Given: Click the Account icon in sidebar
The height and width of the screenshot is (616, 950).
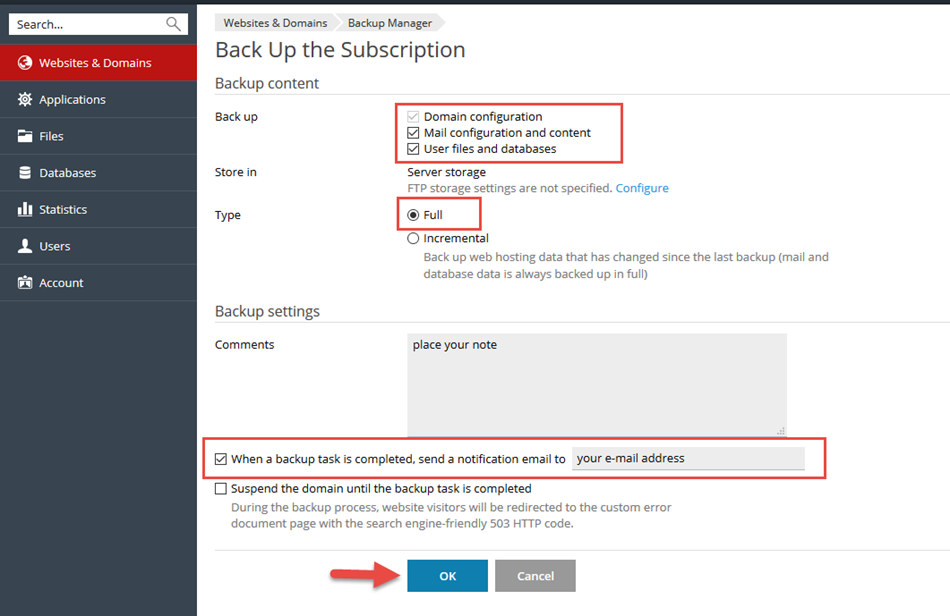Looking at the screenshot, I should 25,283.
